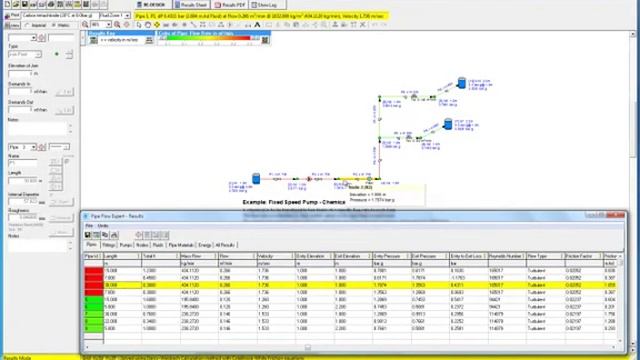This screenshot has width=640, height=360.
Task: Click the magnifier zoom-in icon after zoom box
Action: (x=118, y=25)
